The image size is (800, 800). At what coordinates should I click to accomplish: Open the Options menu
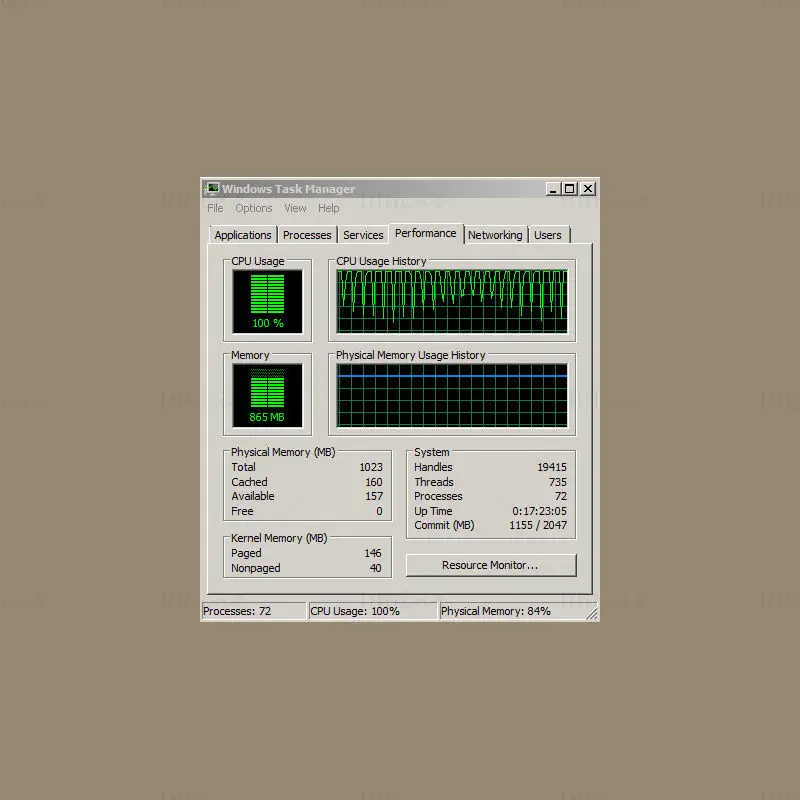tap(254, 208)
